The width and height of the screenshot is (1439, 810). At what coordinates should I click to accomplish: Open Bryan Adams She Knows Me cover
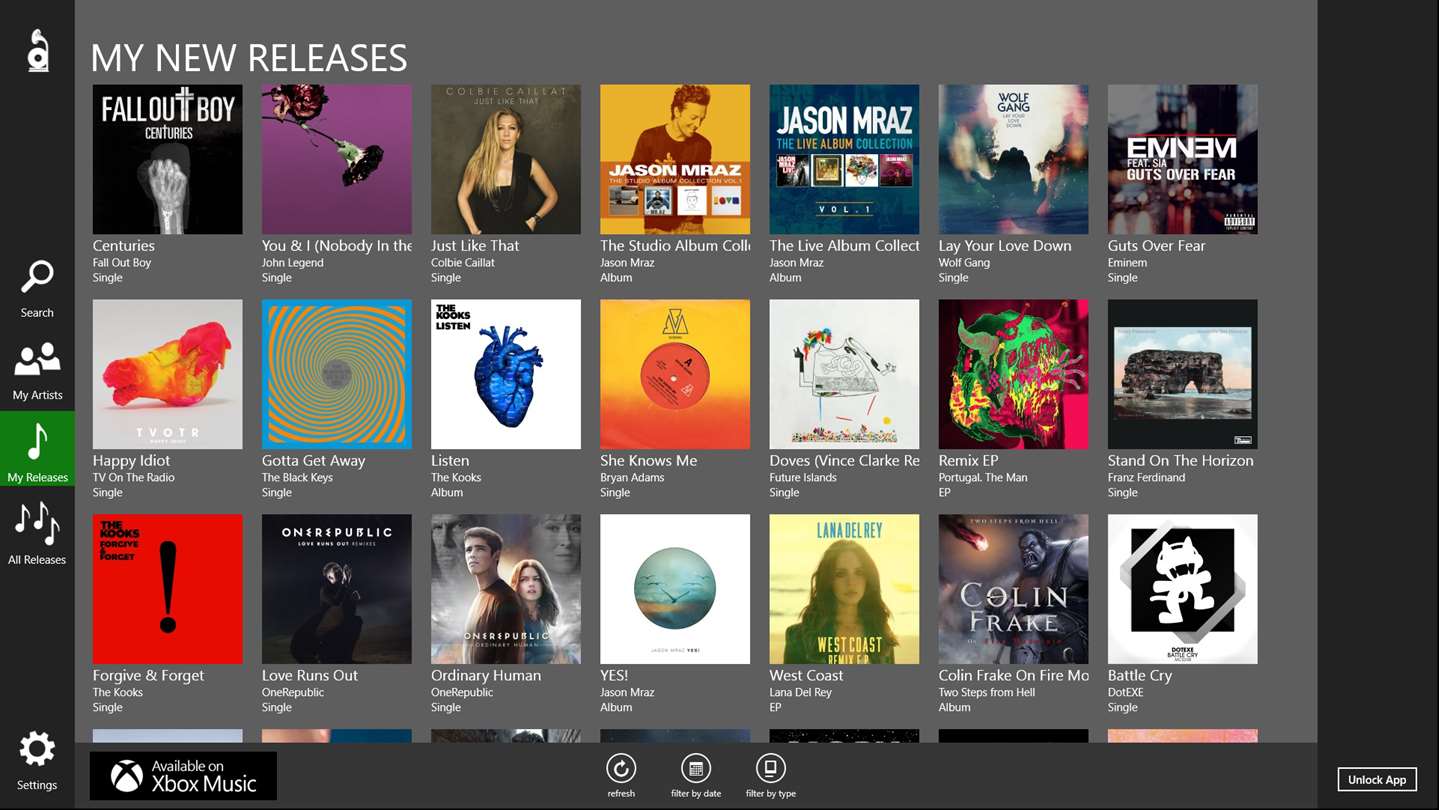click(x=675, y=374)
